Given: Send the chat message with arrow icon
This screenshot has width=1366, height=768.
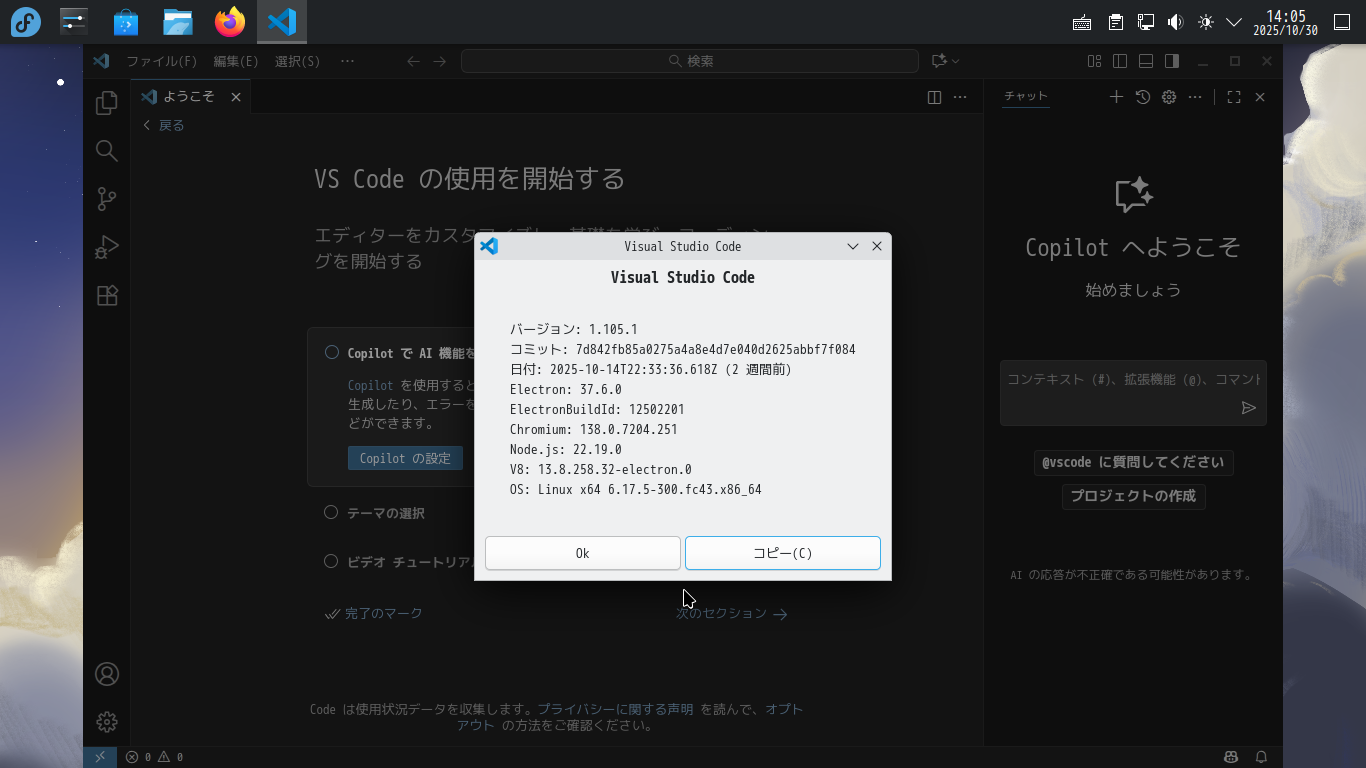Looking at the screenshot, I should click(x=1249, y=407).
